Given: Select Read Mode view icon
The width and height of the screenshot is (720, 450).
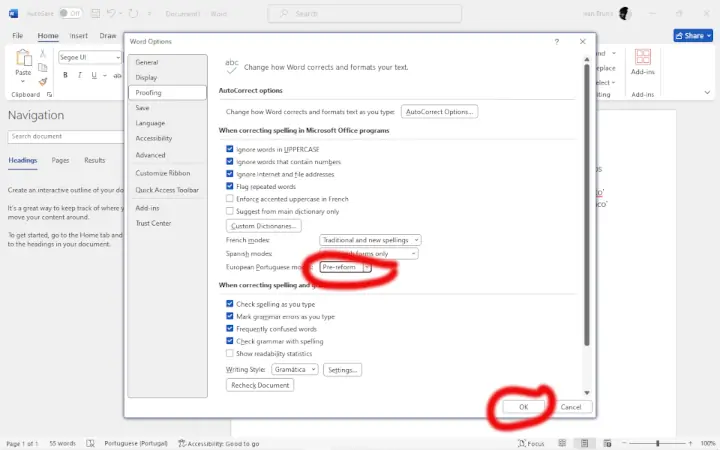Looking at the screenshot, I should point(562,443).
